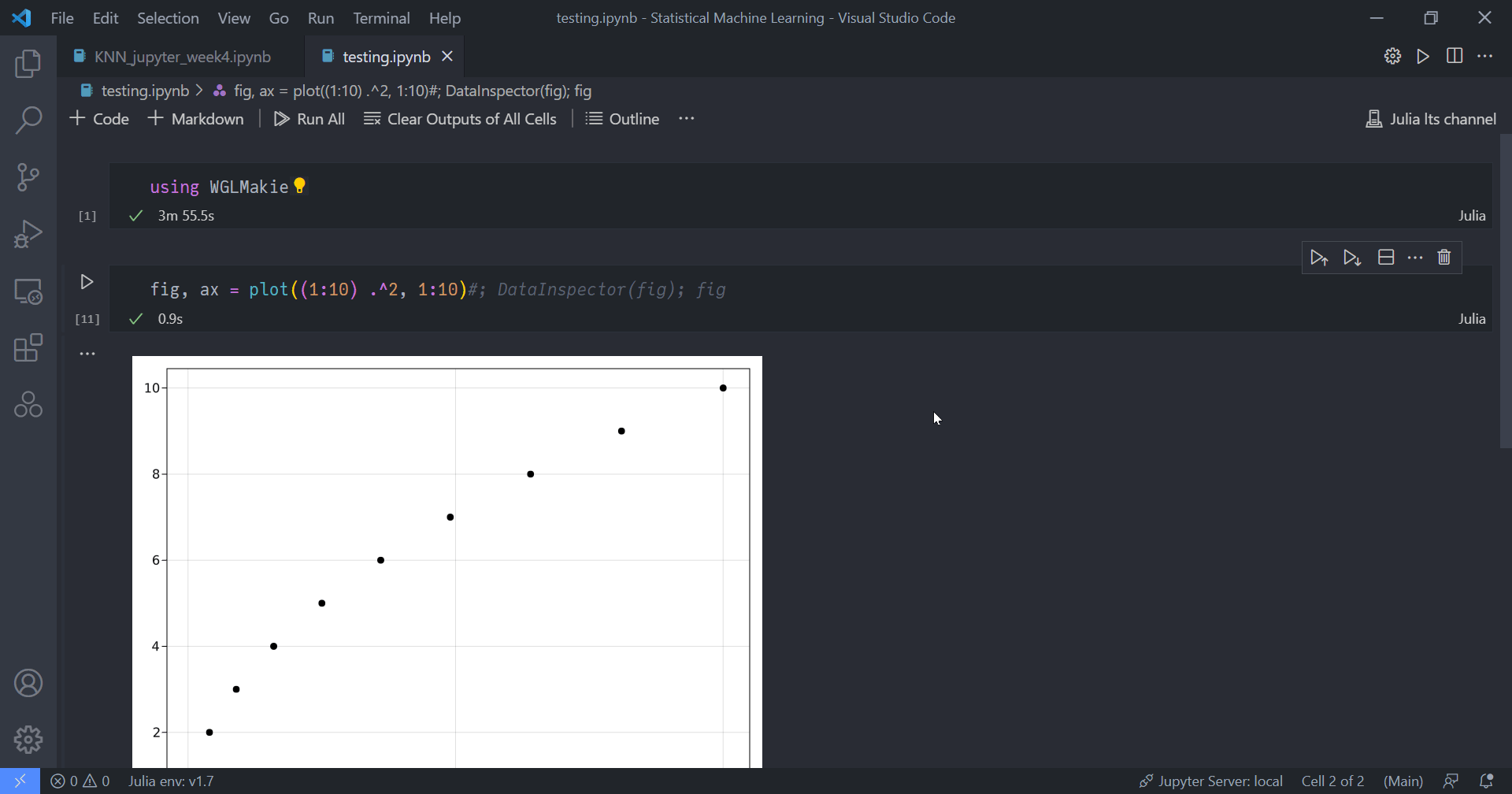Image resolution: width=1512 pixels, height=794 pixels.
Task: Switch to the KNN_jupyter_week4.ipynb tab
Action: pyautogui.click(x=181, y=56)
